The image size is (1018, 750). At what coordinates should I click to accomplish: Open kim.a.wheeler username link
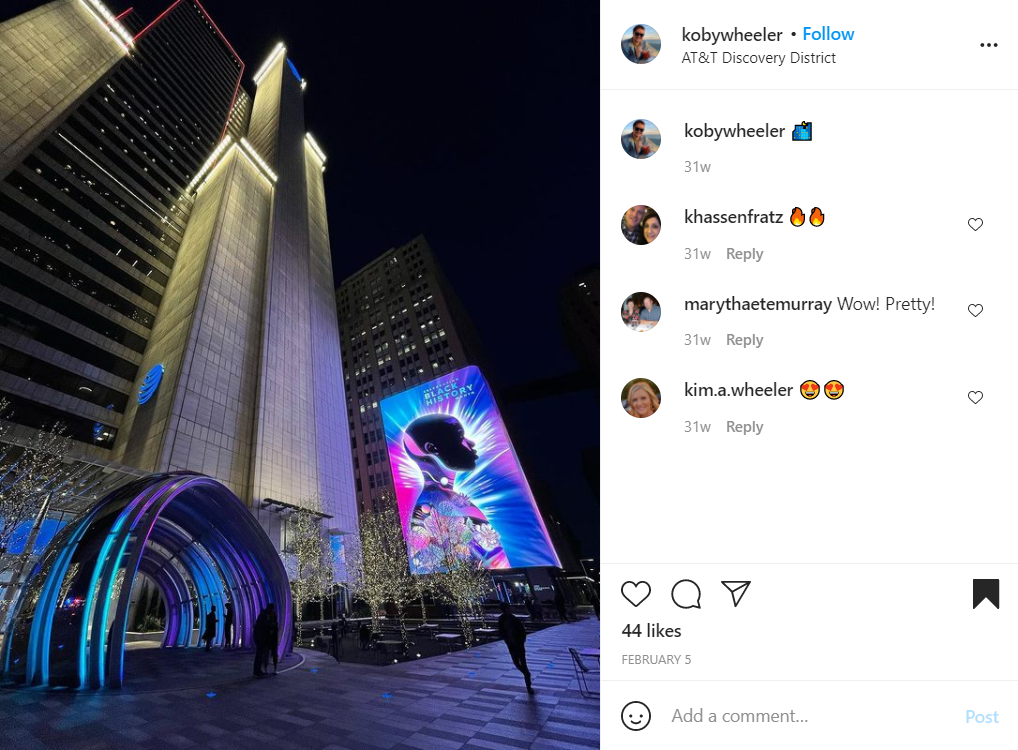coord(738,390)
